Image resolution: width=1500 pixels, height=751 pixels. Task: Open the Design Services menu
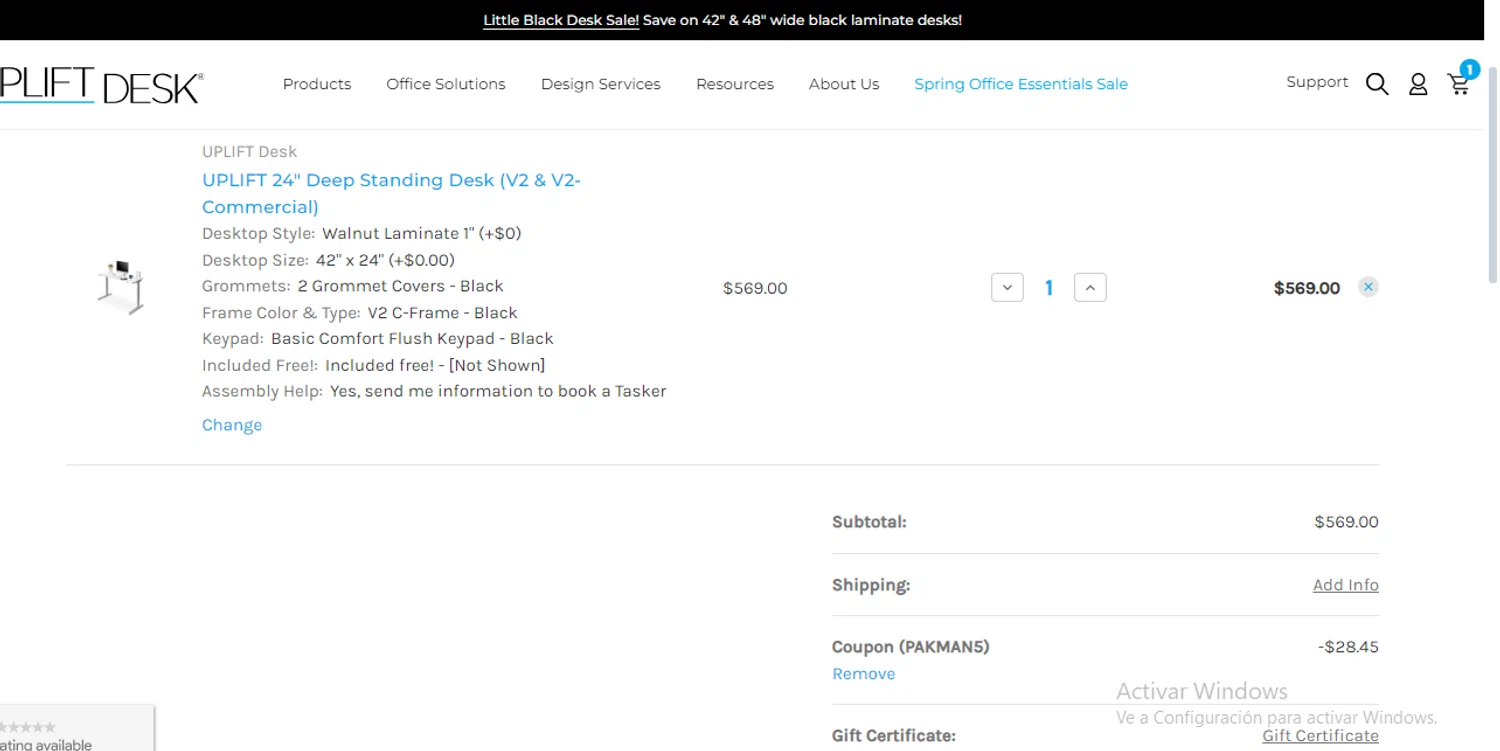601,84
